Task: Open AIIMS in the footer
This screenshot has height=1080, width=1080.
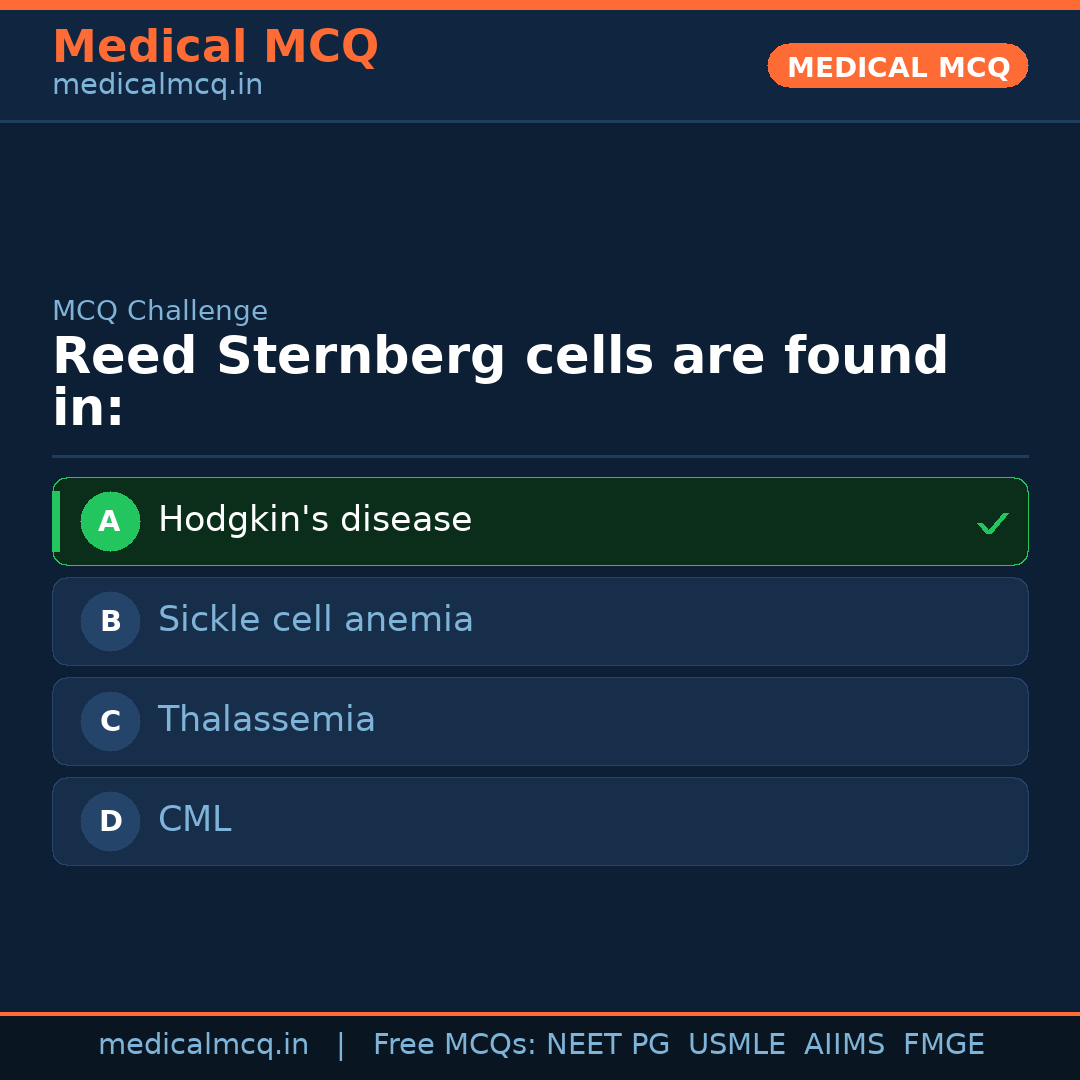Action: pyautogui.click(x=844, y=1045)
